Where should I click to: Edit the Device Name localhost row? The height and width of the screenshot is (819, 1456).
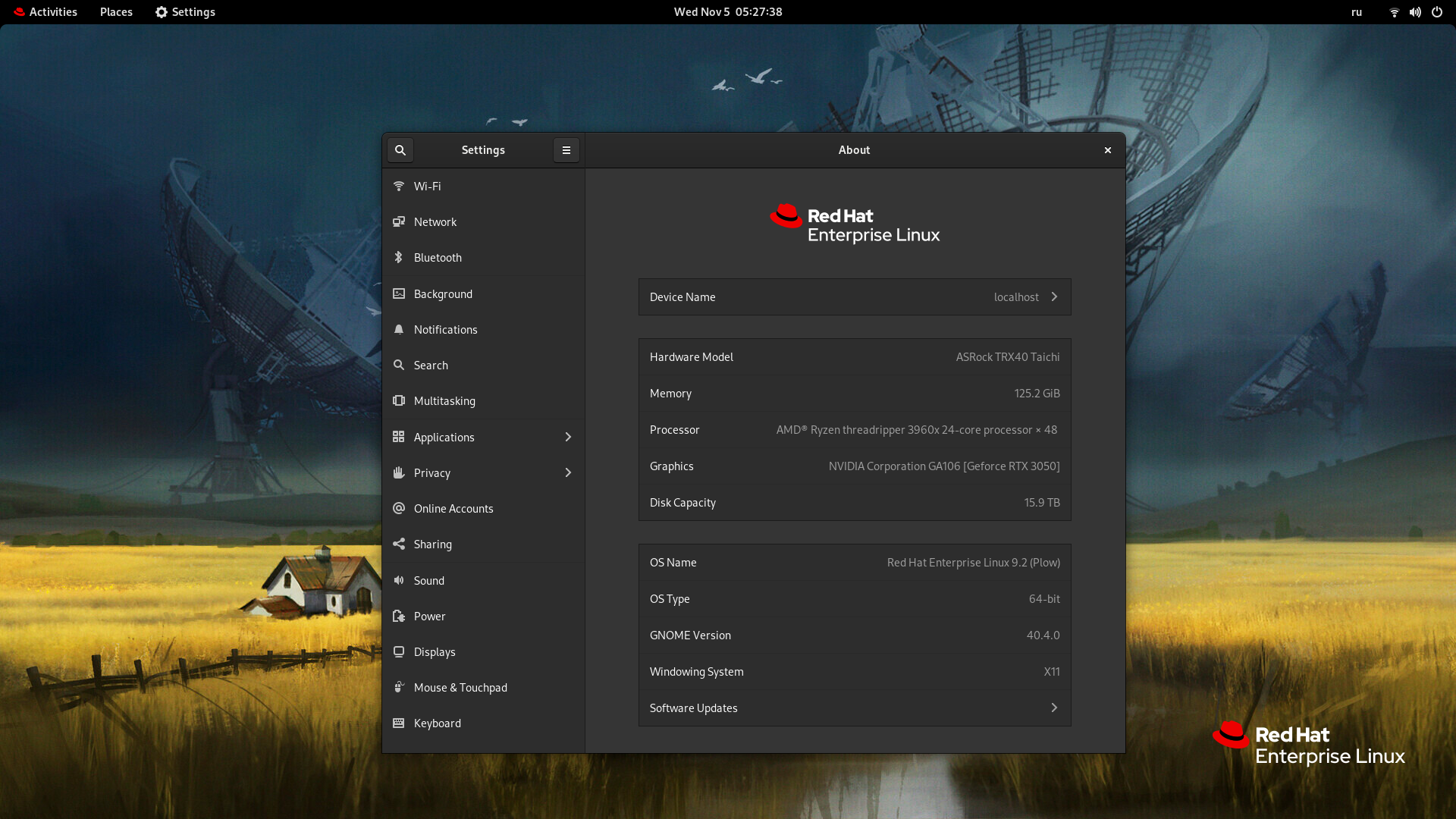pyautogui.click(x=855, y=297)
